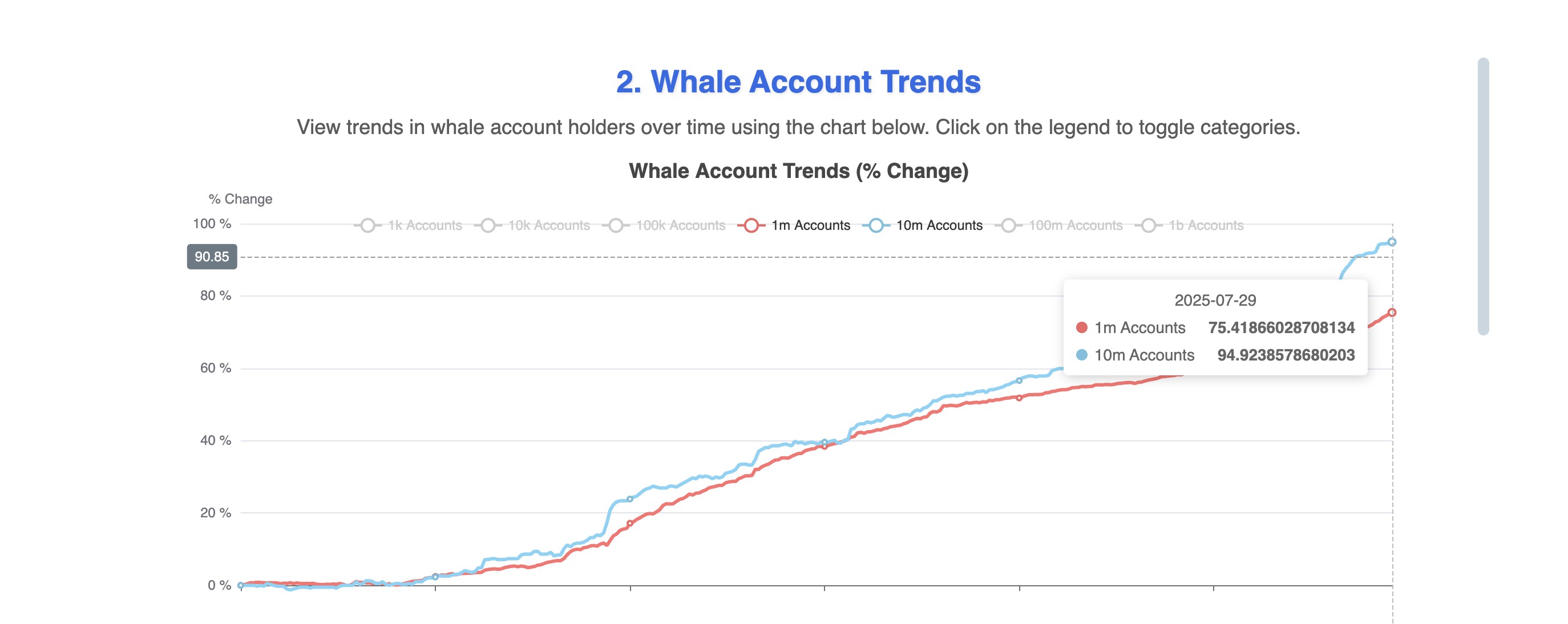Image resolution: width=1568 pixels, height=624 pixels.
Task: Enable the 100m Accounts legend item
Action: [x=1059, y=226]
